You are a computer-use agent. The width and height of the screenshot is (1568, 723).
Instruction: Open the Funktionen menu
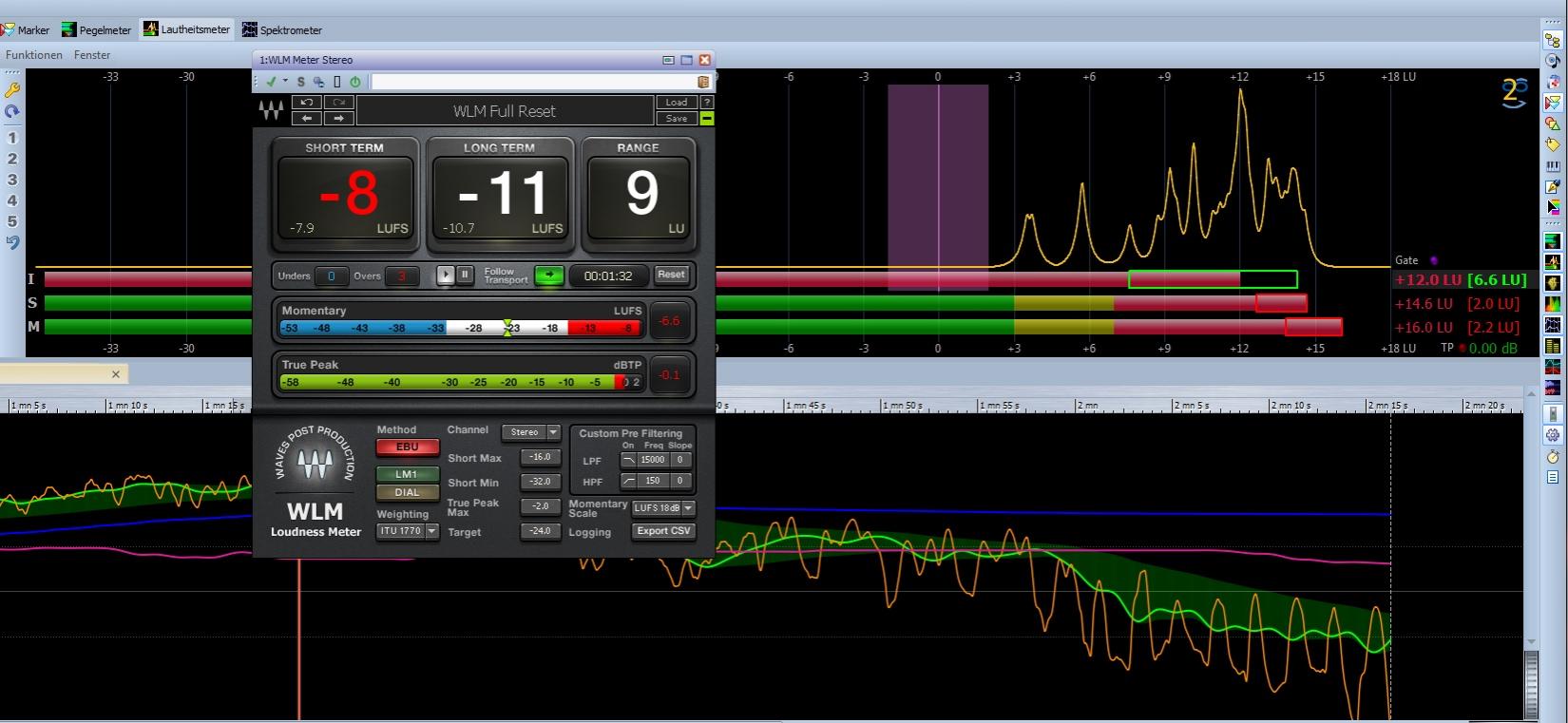[x=34, y=55]
